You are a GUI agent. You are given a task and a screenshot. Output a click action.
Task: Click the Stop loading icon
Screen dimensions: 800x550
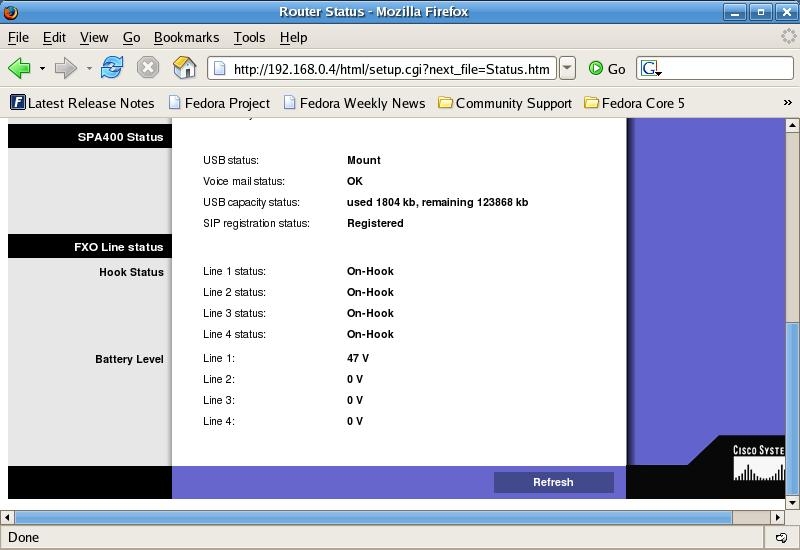coord(148,68)
